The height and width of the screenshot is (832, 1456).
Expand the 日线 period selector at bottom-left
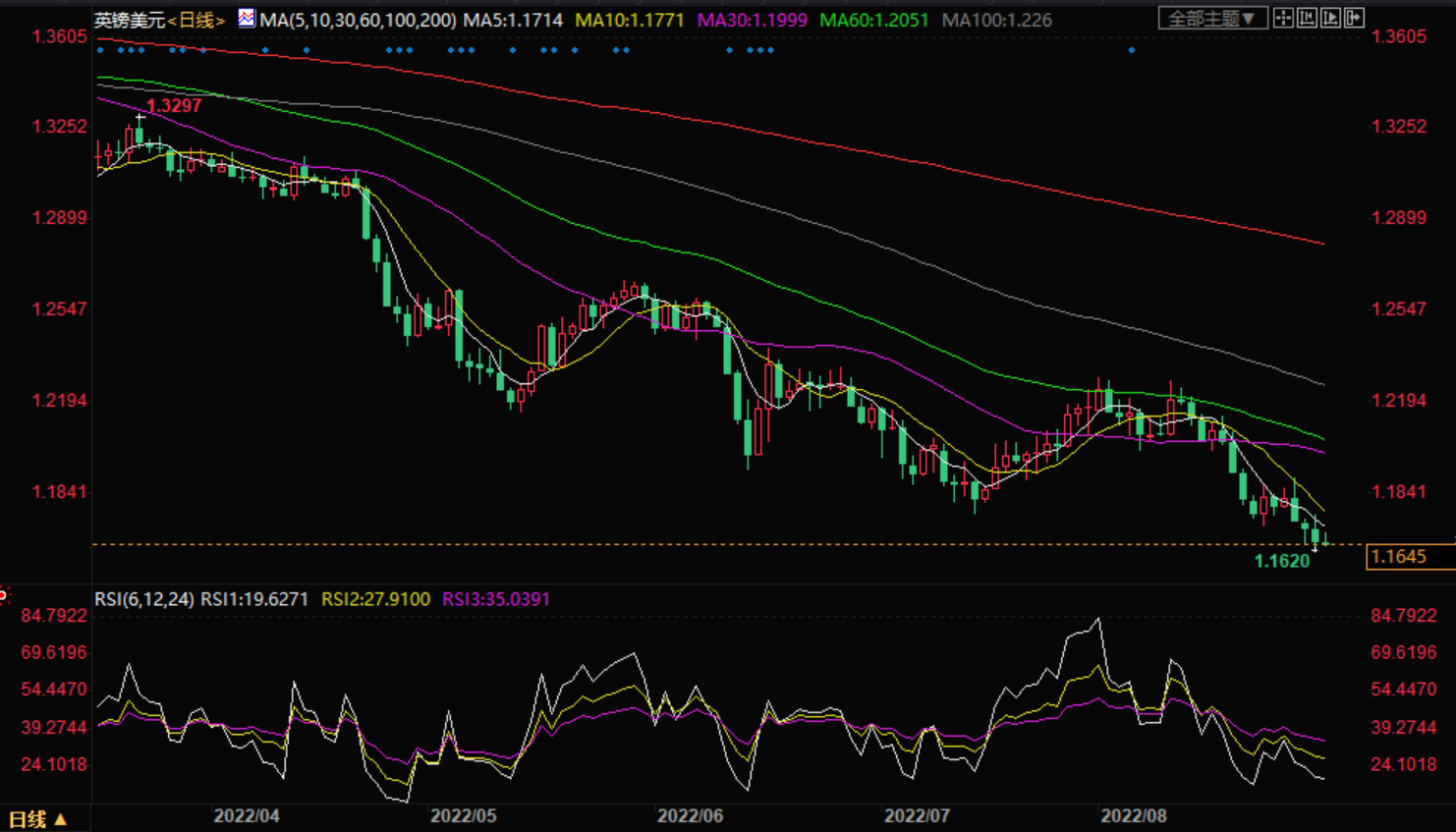[x=38, y=819]
